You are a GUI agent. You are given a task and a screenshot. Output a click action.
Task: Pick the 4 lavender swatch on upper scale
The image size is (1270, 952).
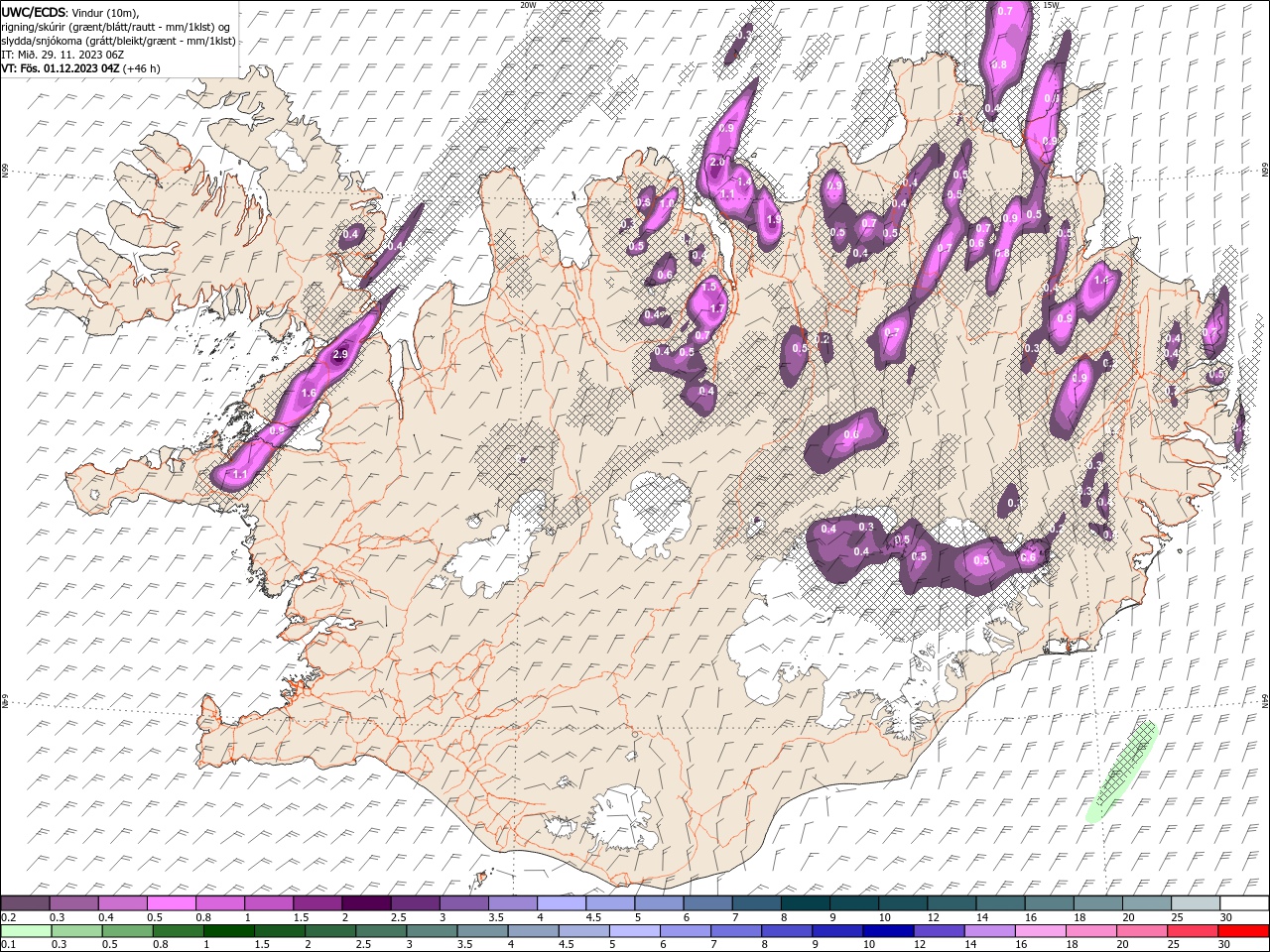click(x=562, y=903)
